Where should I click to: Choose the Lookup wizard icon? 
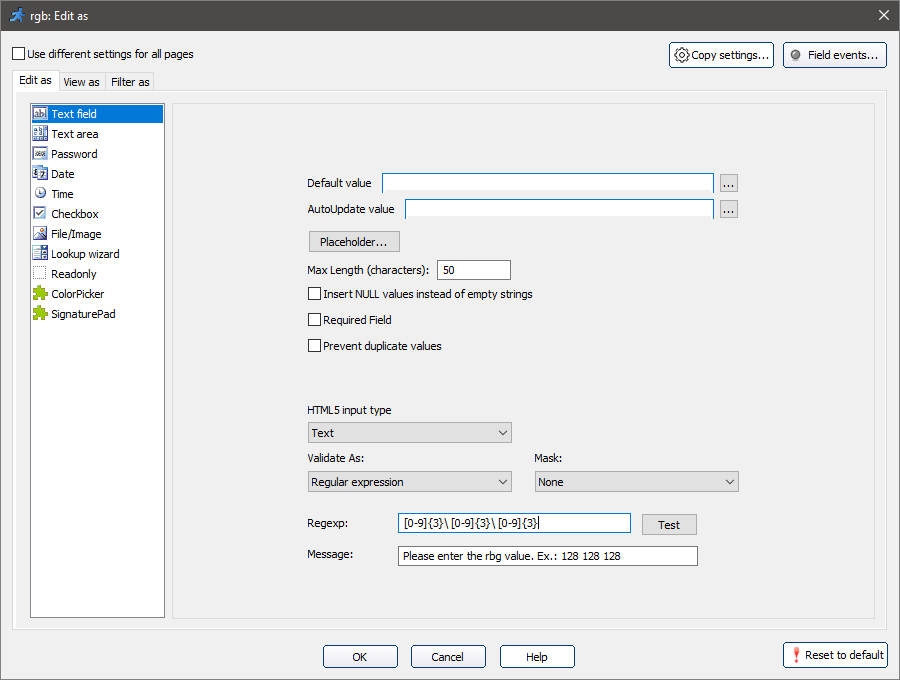40,254
